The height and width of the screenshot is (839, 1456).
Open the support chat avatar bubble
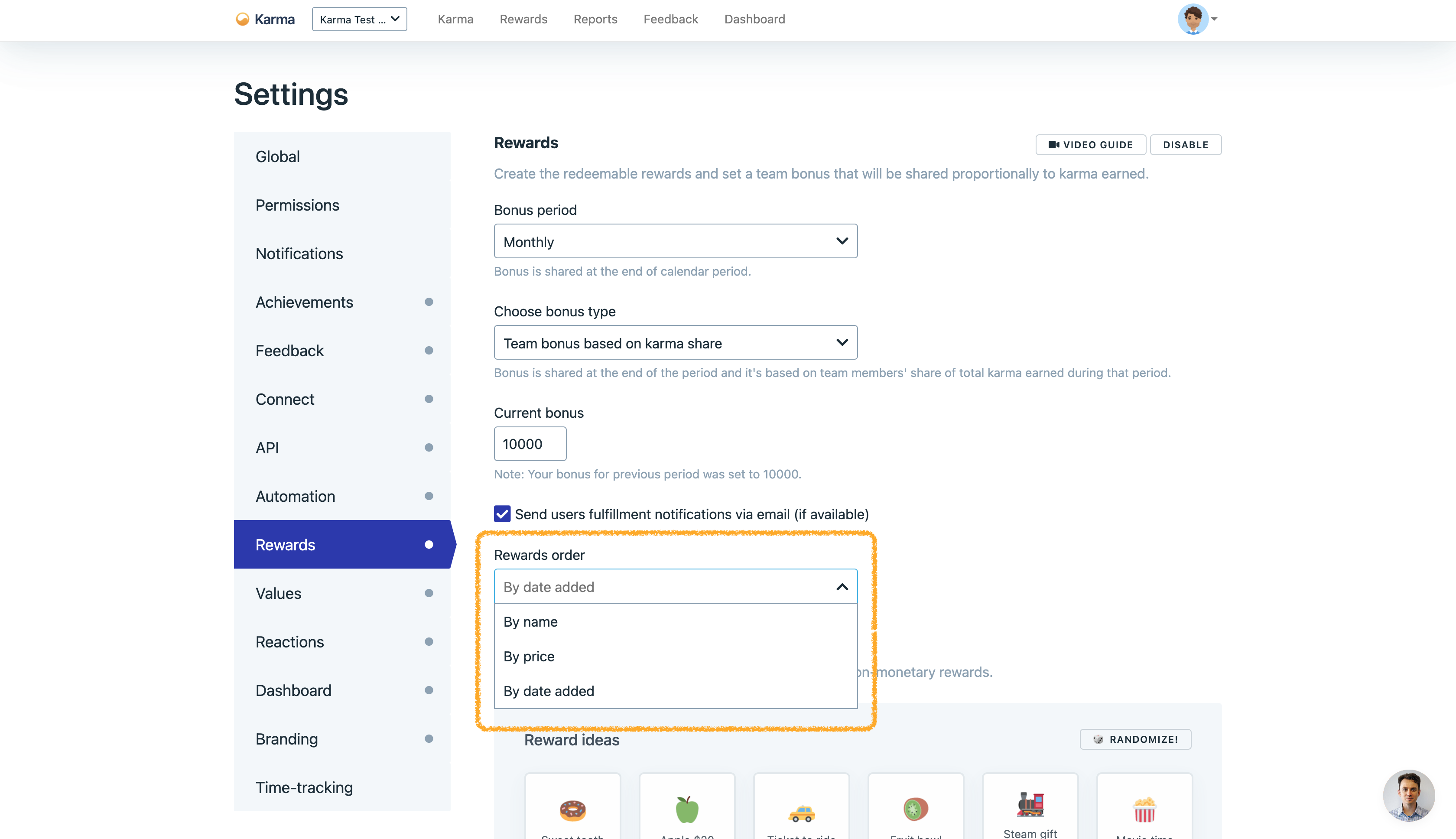pyautogui.click(x=1408, y=795)
